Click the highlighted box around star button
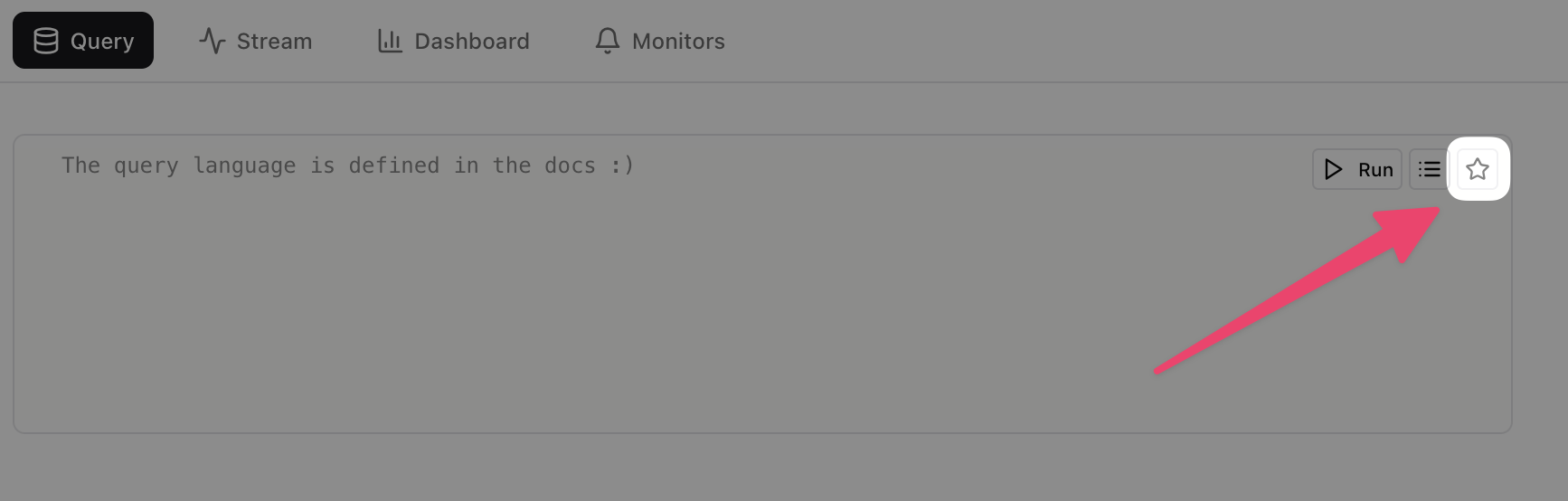 [1478, 169]
